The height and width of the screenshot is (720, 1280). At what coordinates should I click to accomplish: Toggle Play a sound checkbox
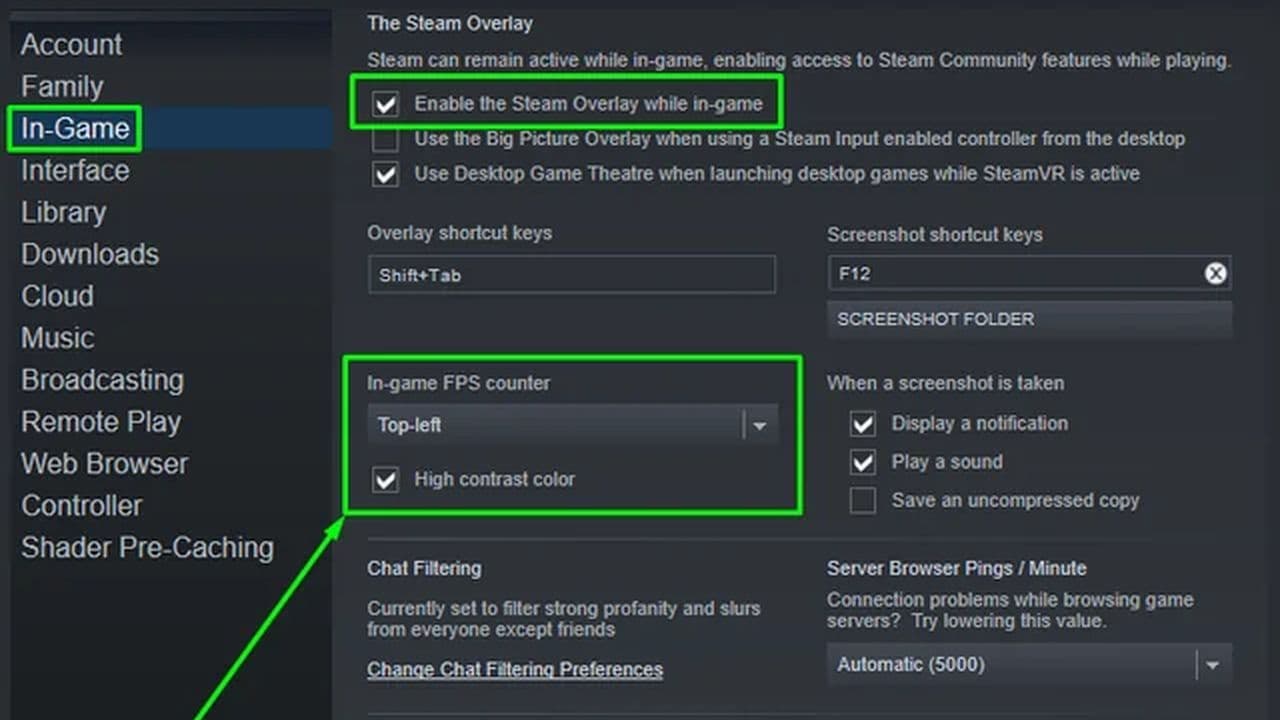click(x=863, y=462)
